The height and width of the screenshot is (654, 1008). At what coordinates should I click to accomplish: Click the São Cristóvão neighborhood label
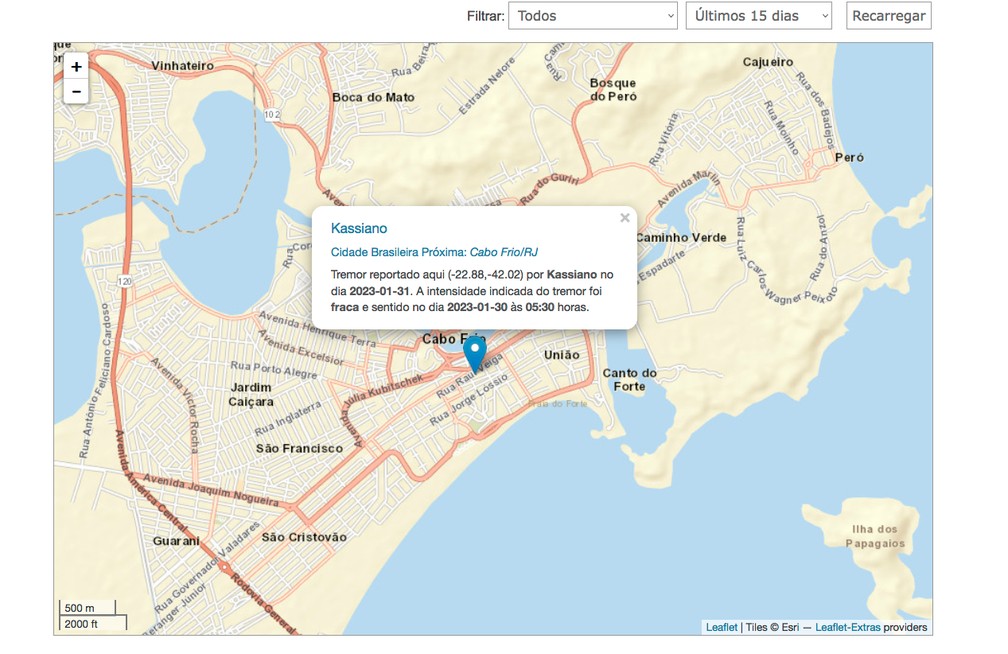(304, 537)
